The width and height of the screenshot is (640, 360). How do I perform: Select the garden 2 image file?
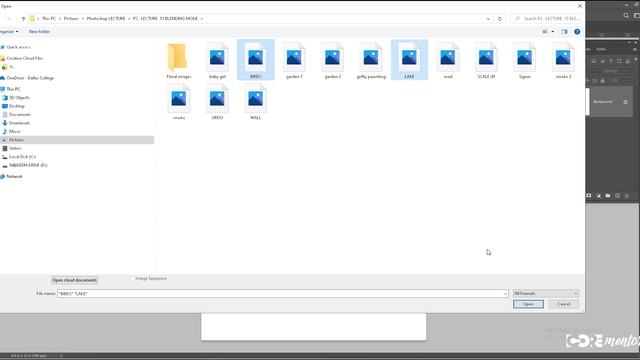tap(333, 60)
